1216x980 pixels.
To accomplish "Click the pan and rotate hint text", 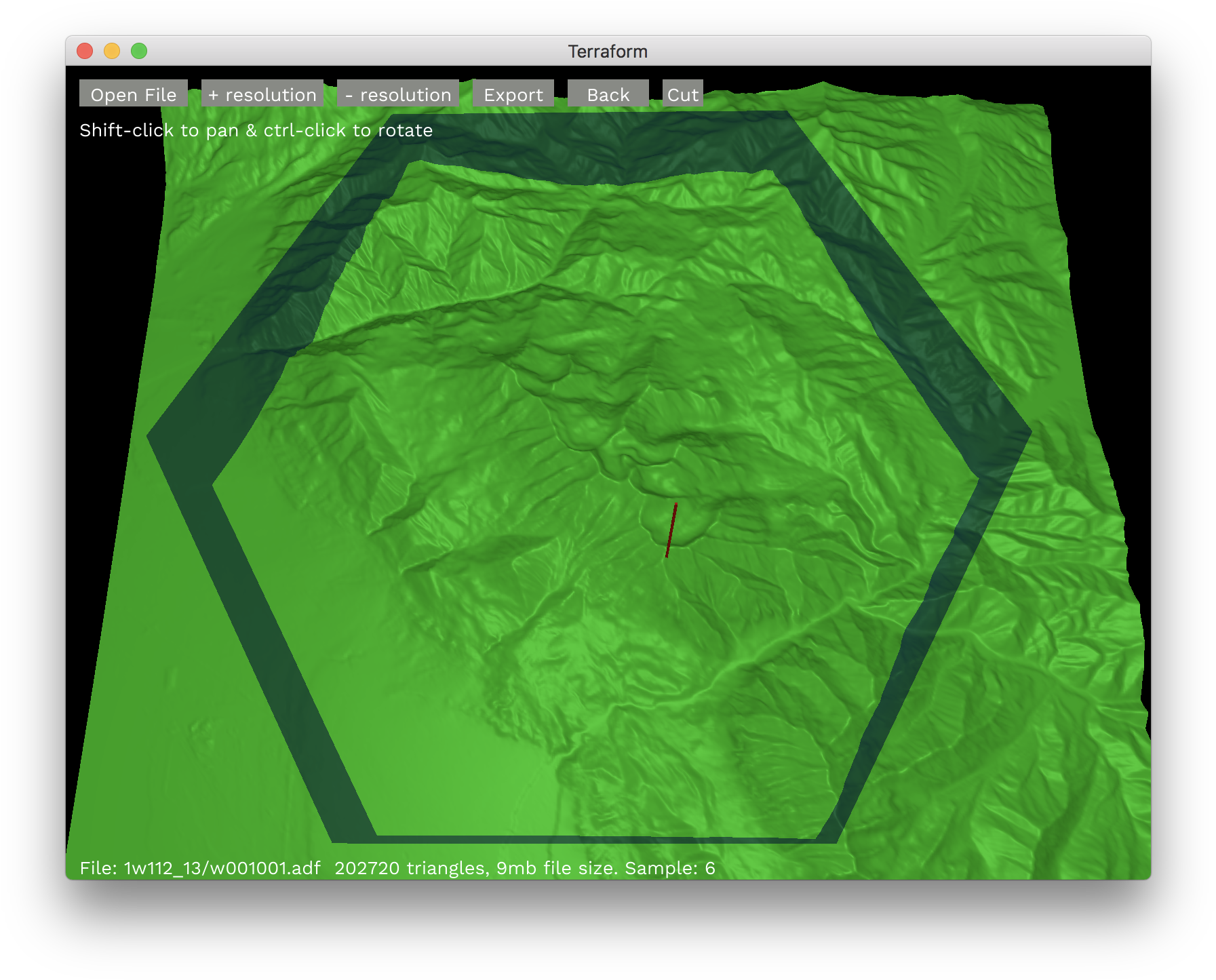I will 256,130.
